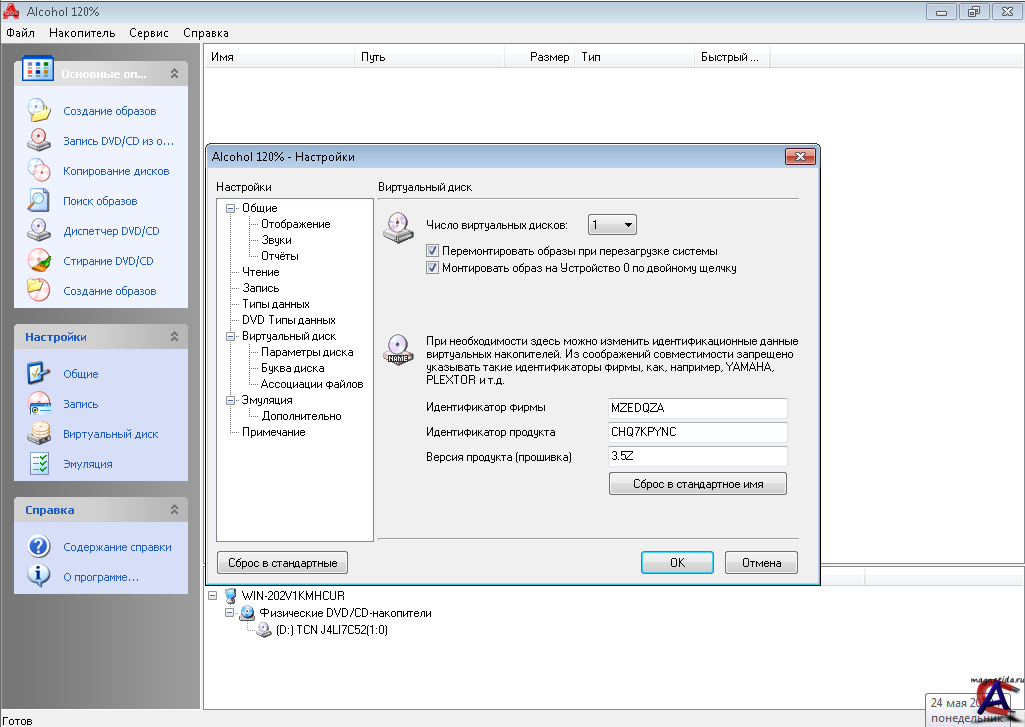Image resolution: width=1025 pixels, height=727 pixels.
Task: Toggle Монтировать образ на Устройство 0 checkbox
Action: coord(433,268)
